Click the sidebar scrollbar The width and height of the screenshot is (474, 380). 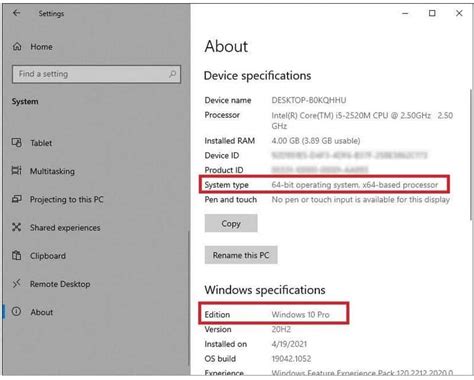[189, 298]
